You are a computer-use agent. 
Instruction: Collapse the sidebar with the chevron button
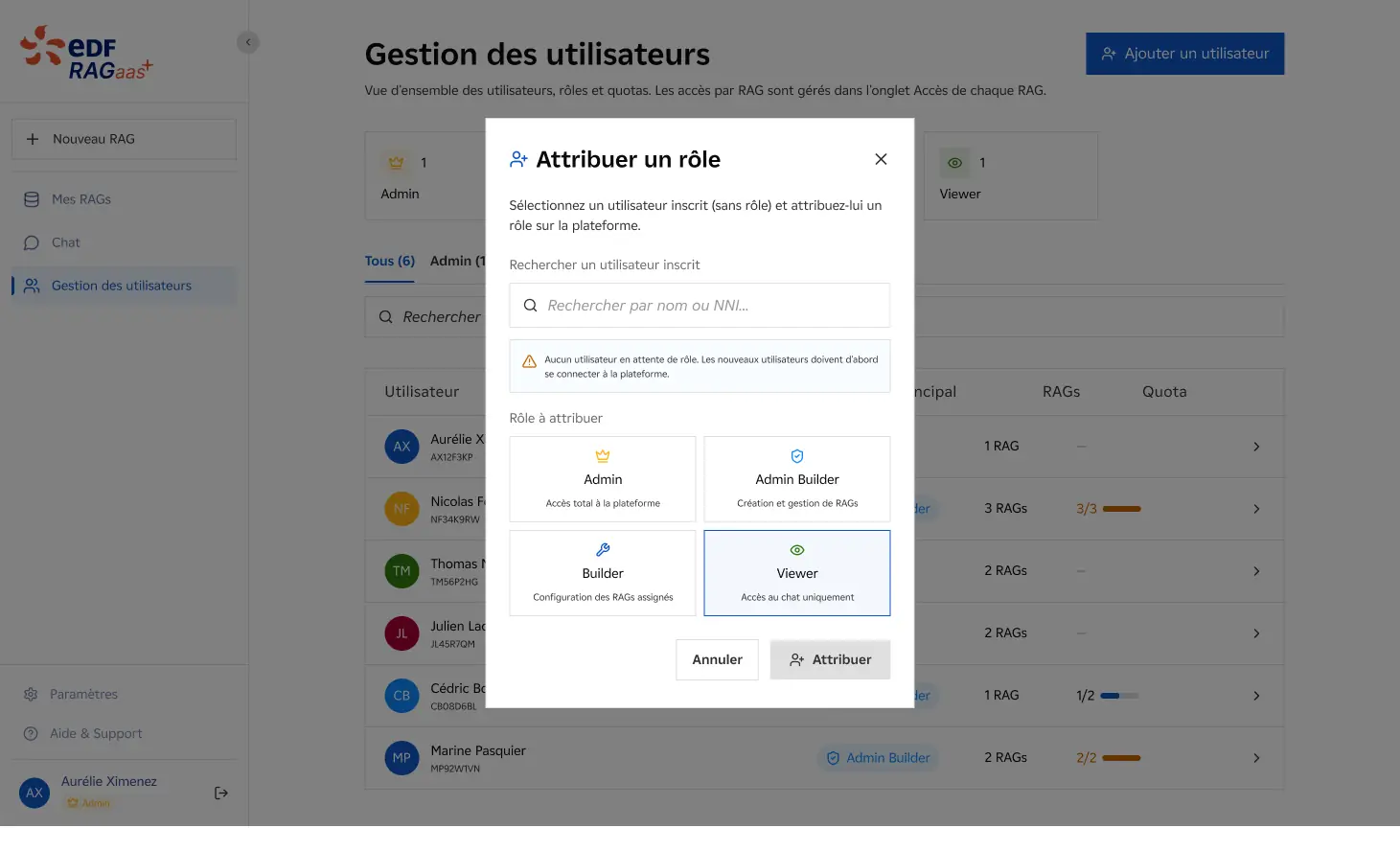[248, 42]
